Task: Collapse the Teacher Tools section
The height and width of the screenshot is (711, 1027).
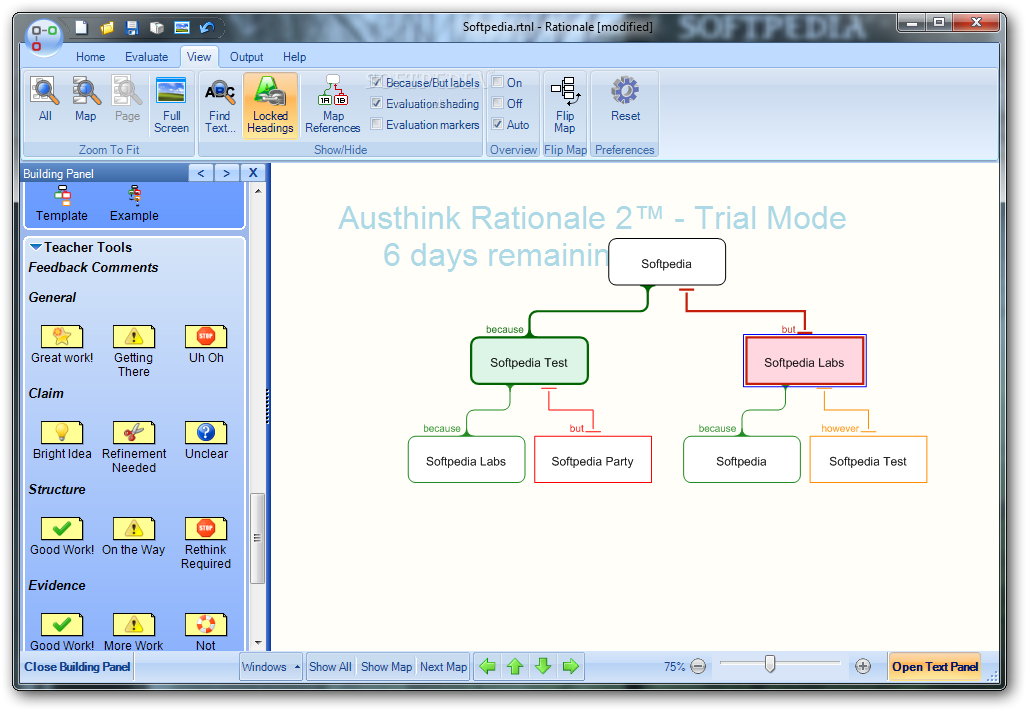Action: (x=36, y=247)
